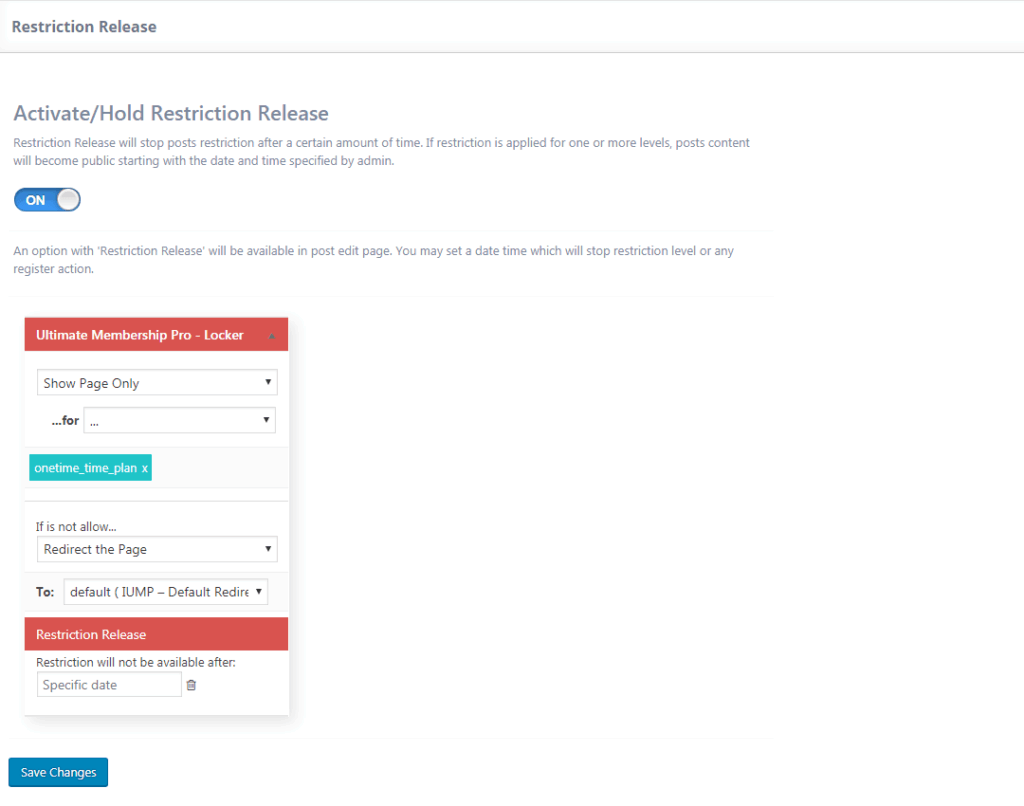The width and height of the screenshot is (1024, 806).
Task: Toggle the ON restriction release switch
Action: [x=47, y=200]
